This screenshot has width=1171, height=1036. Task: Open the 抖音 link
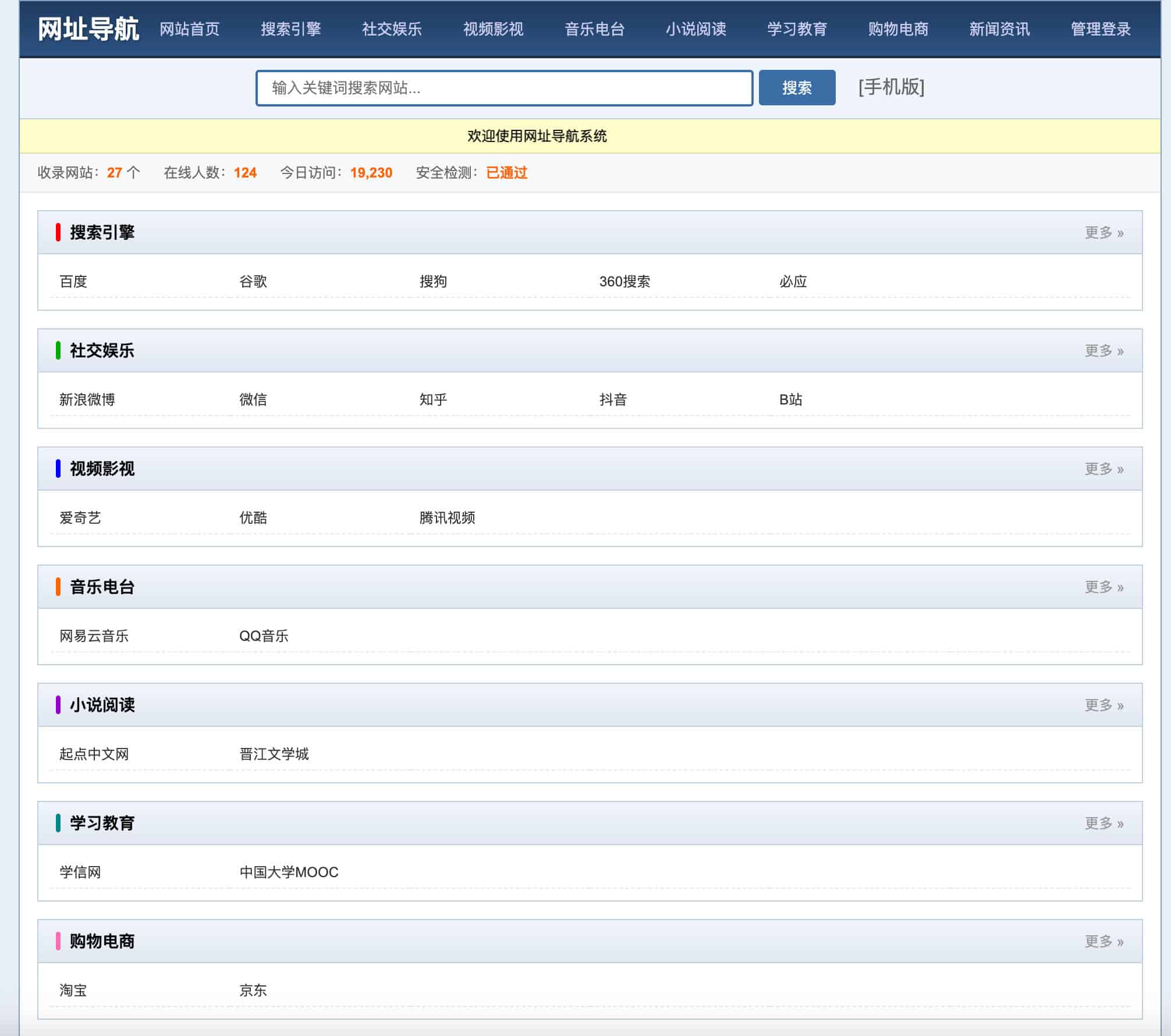pyautogui.click(x=613, y=400)
